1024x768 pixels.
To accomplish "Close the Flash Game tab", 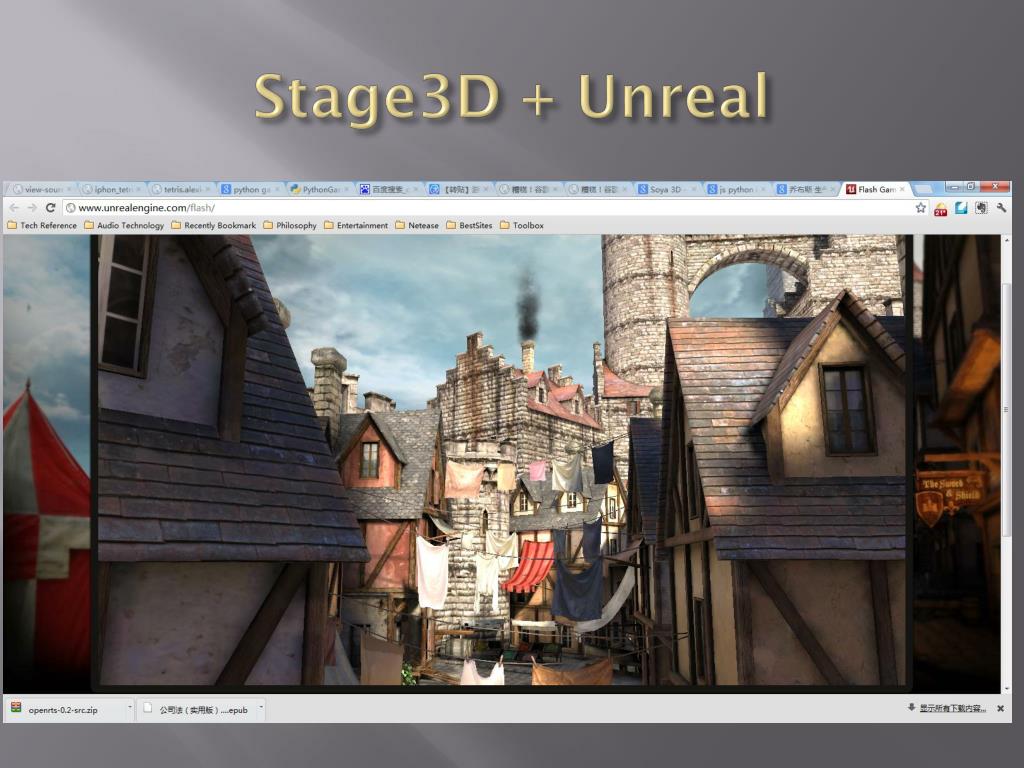I will 902,189.
